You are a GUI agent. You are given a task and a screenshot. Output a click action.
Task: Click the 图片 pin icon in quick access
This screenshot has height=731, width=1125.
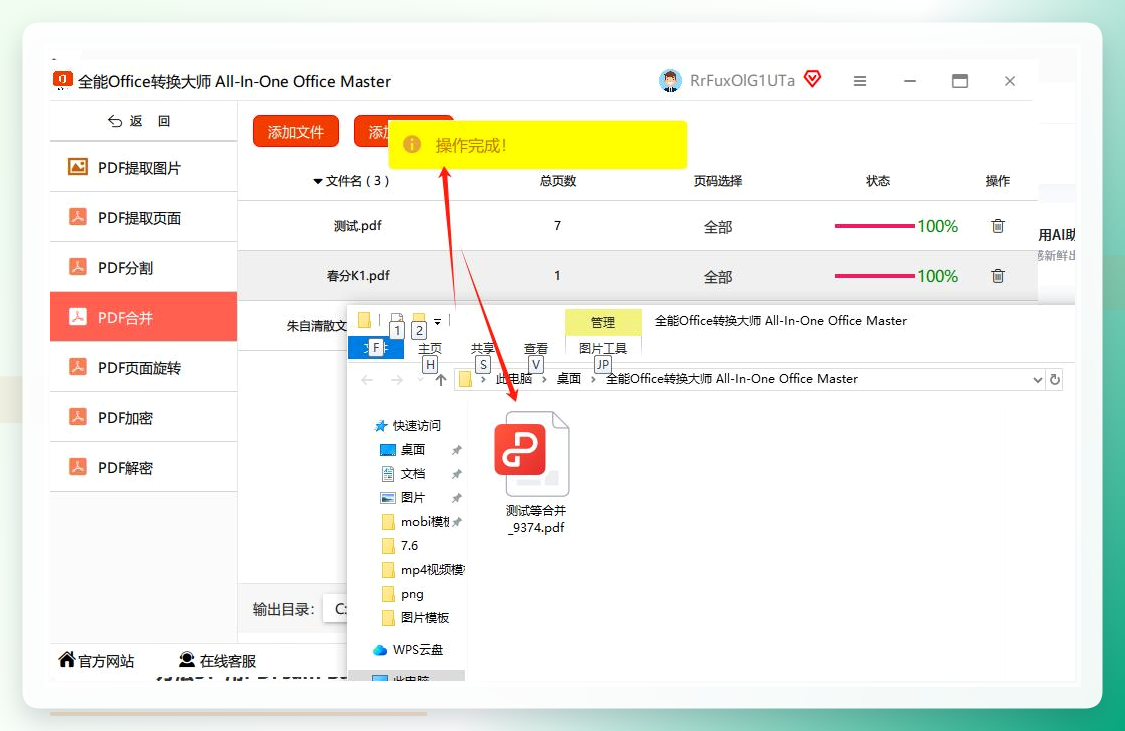[x=456, y=497]
